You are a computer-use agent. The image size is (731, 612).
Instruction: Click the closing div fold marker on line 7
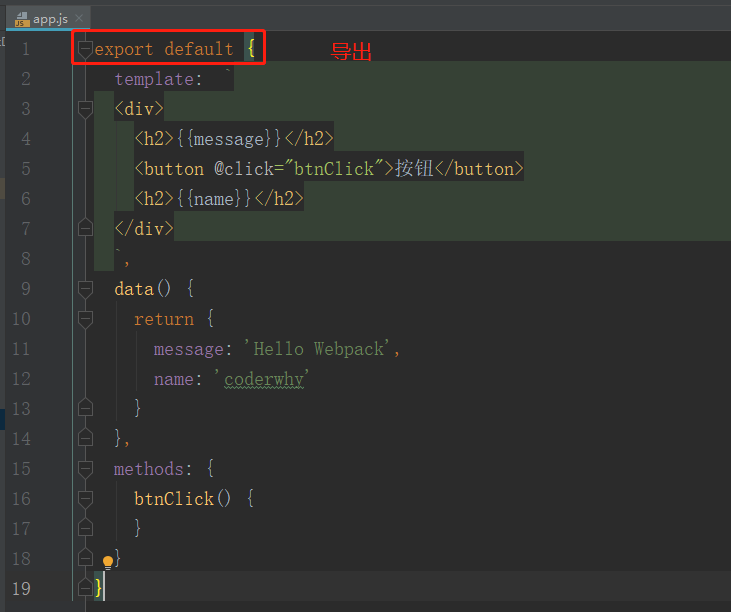[85, 227]
